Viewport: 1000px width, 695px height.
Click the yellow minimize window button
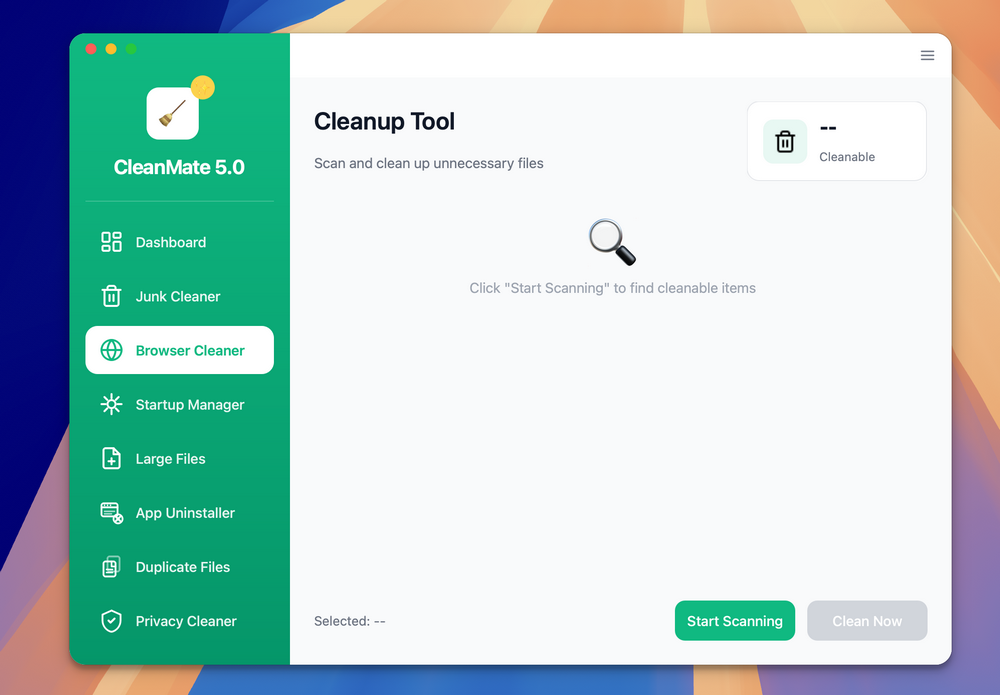111,49
